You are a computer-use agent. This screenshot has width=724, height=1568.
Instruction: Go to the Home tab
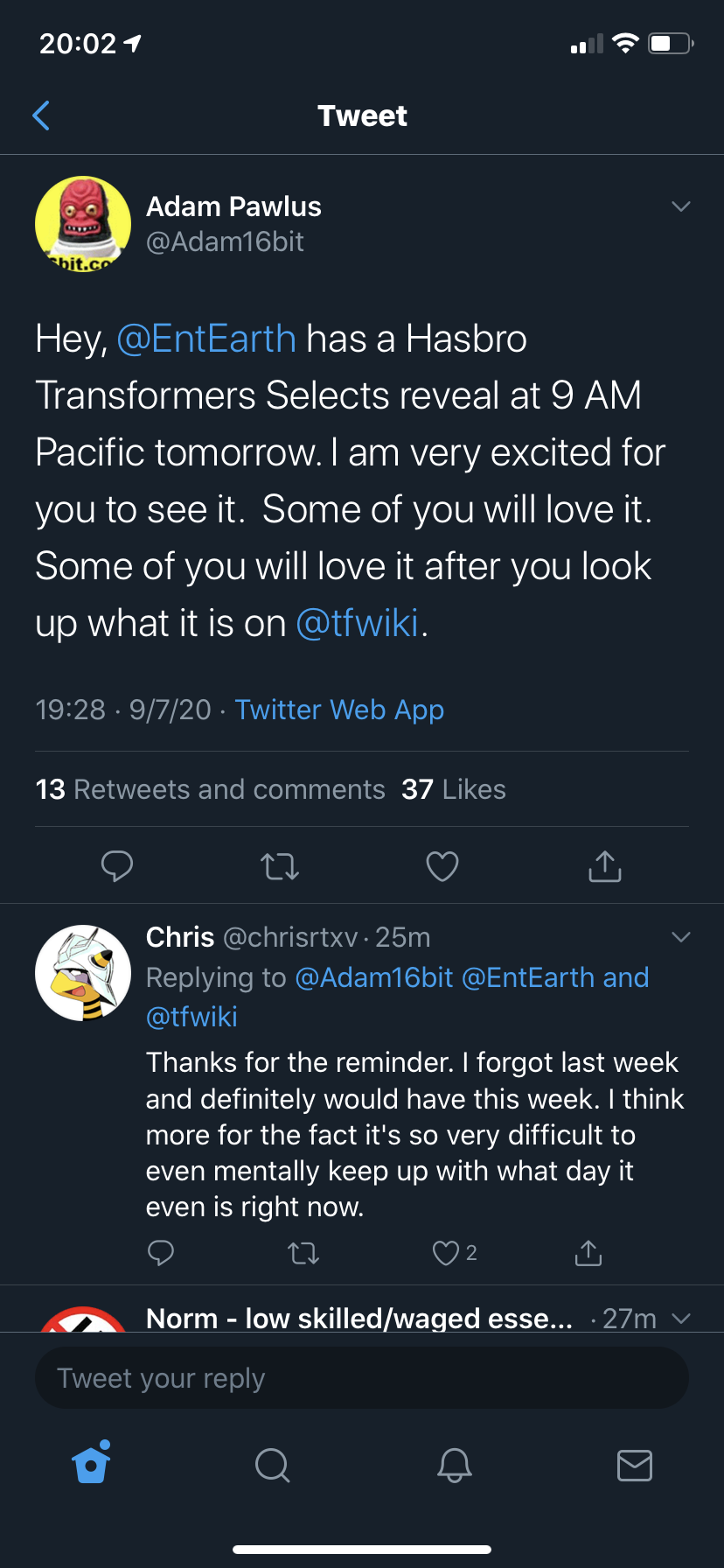[x=92, y=1463]
